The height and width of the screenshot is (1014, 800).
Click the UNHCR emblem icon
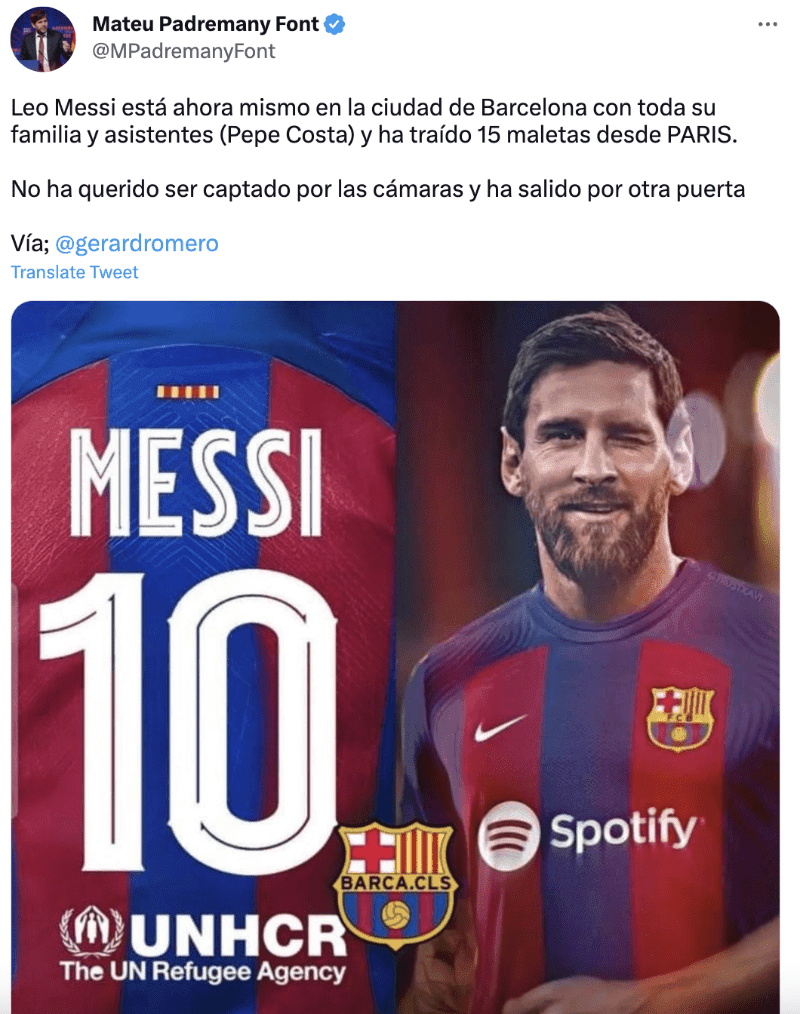tap(92, 930)
